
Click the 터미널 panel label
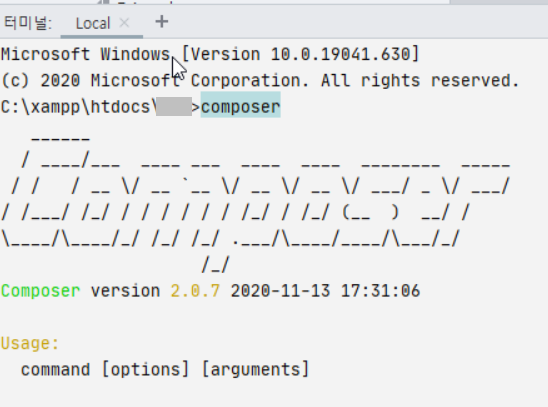click(28, 23)
